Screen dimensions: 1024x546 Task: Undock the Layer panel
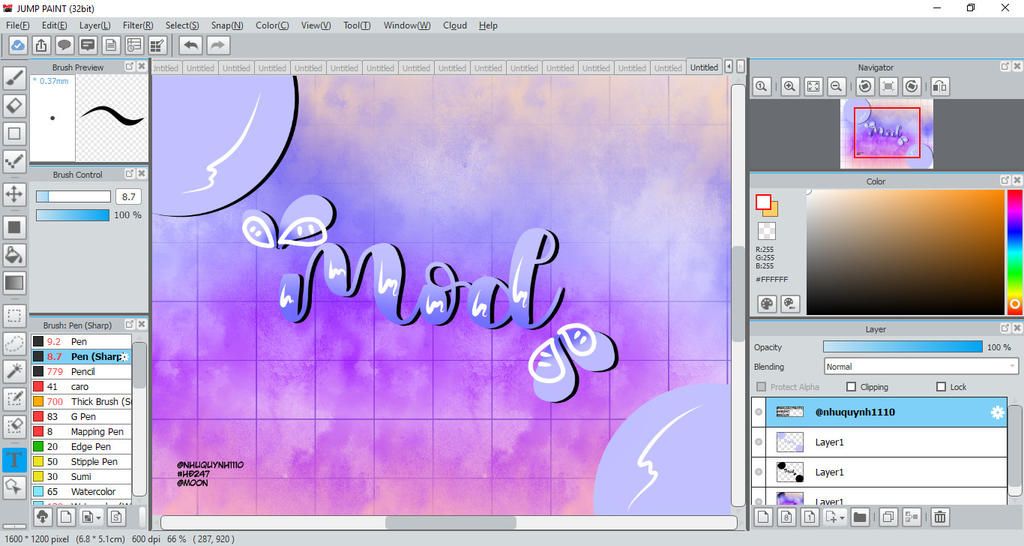coord(1004,329)
